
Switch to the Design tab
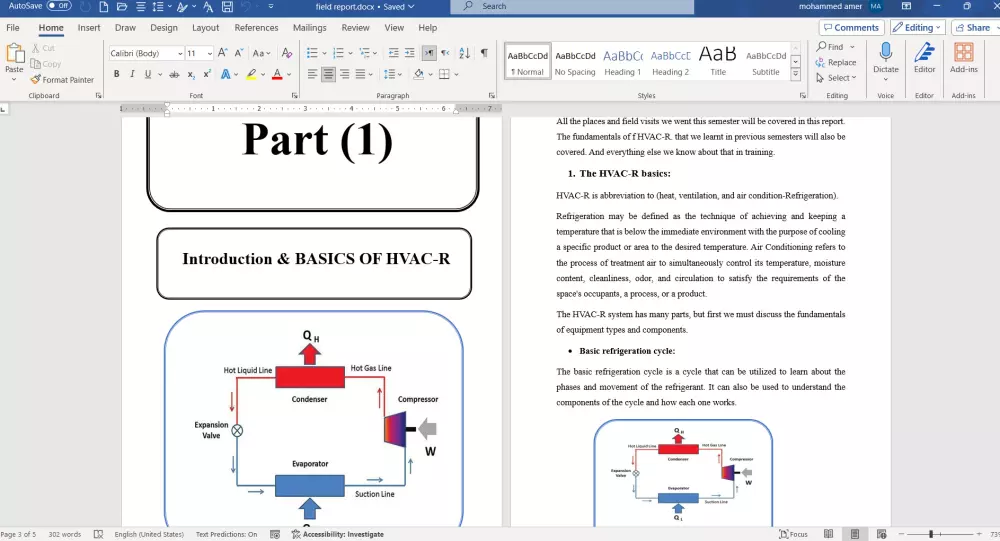click(164, 27)
